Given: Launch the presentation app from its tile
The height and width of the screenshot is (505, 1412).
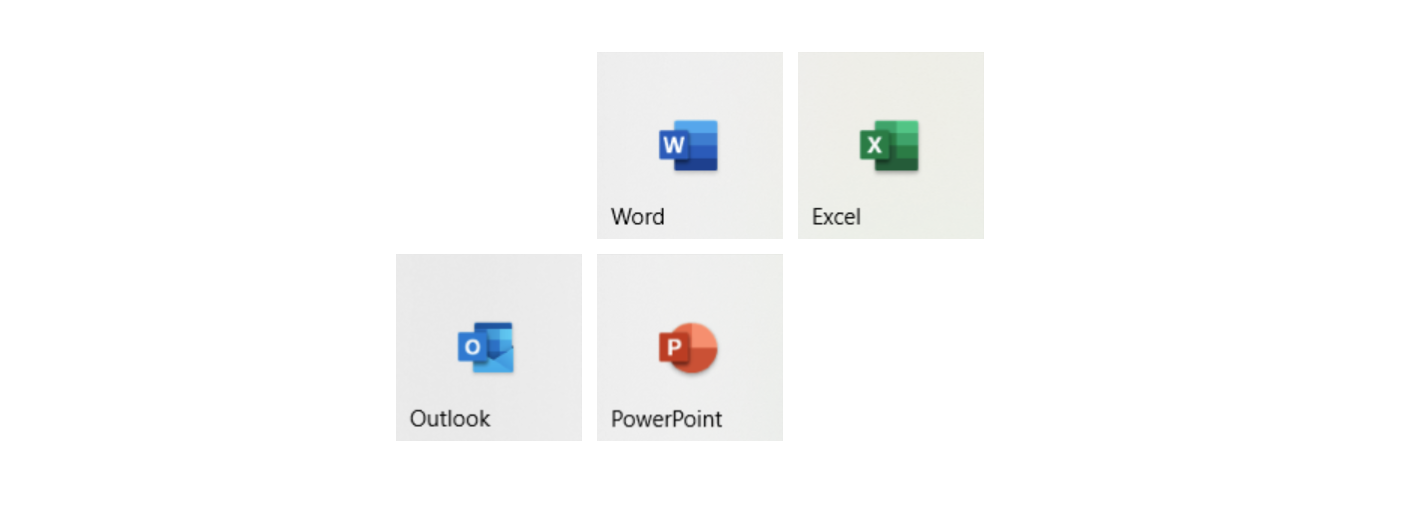Looking at the screenshot, I should tap(690, 347).
